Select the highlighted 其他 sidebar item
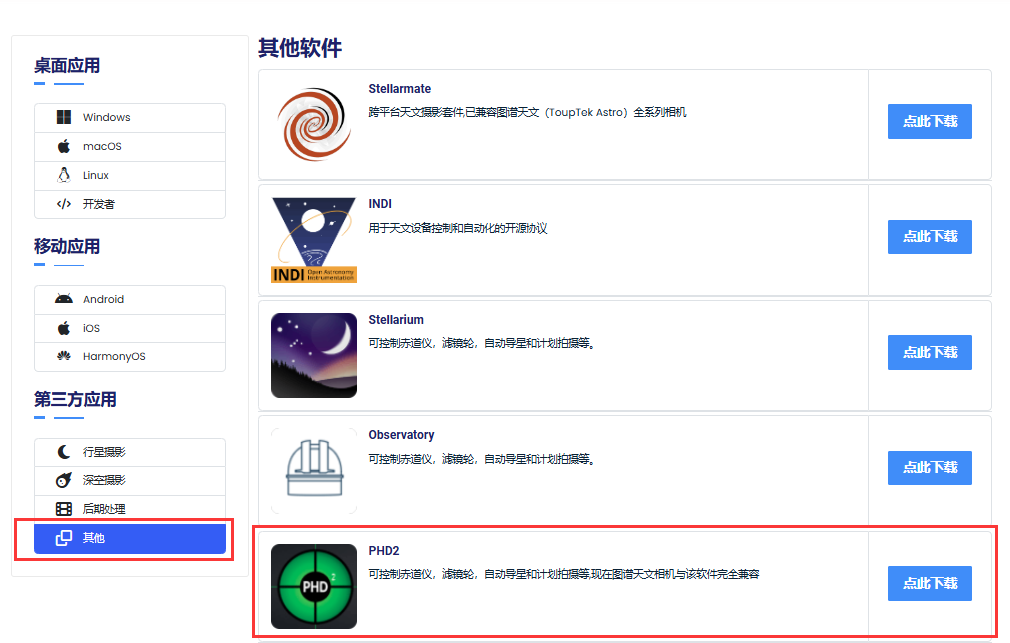The image size is (1010, 643). [130, 539]
